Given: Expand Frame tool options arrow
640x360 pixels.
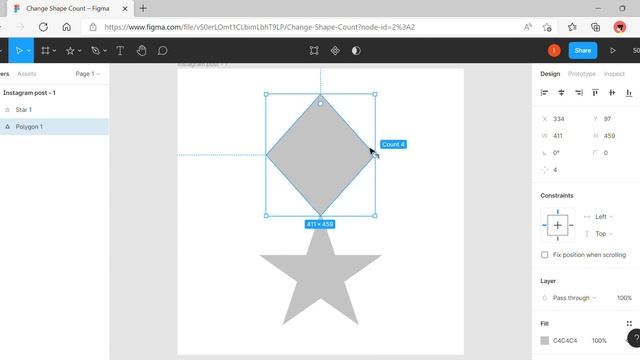Looking at the screenshot, I should [x=54, y=51].
